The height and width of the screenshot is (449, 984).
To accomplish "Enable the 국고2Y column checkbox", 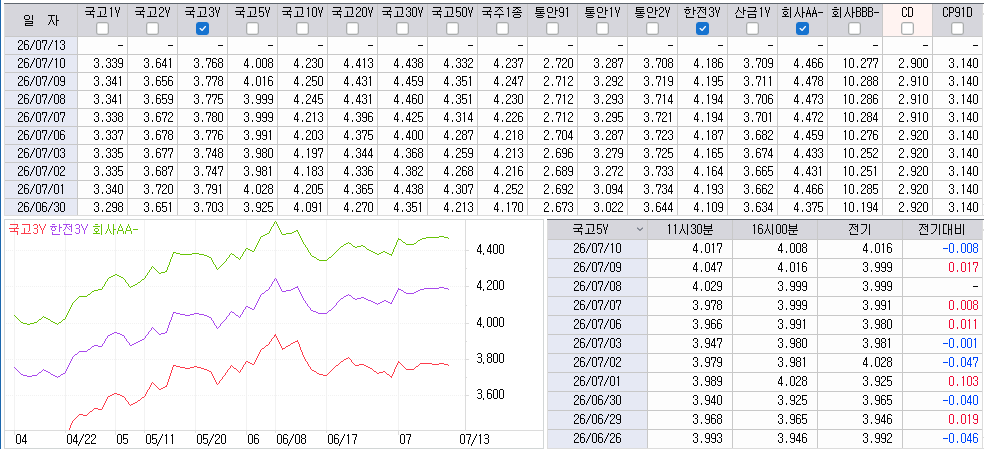I will pos(152,28).
